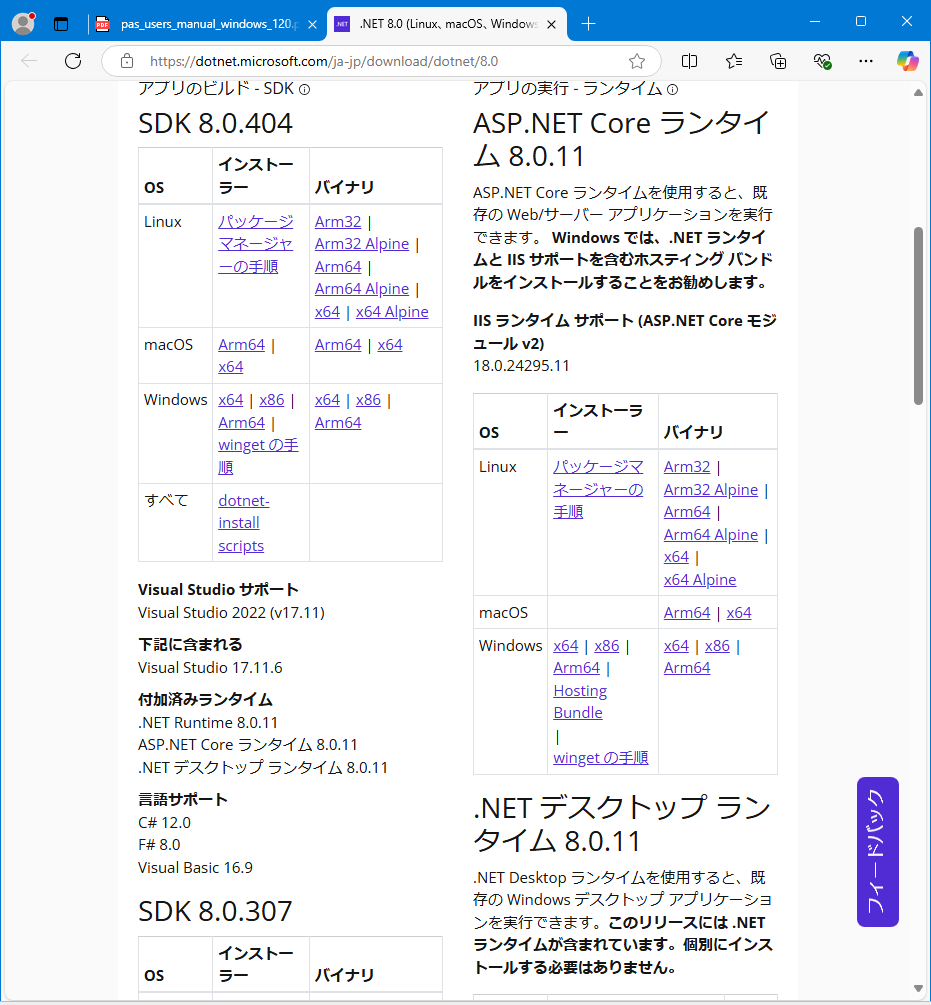Viewport: 931px width, 1005px height.
Task: Minimize the browser window
Action: pos(815,21)
